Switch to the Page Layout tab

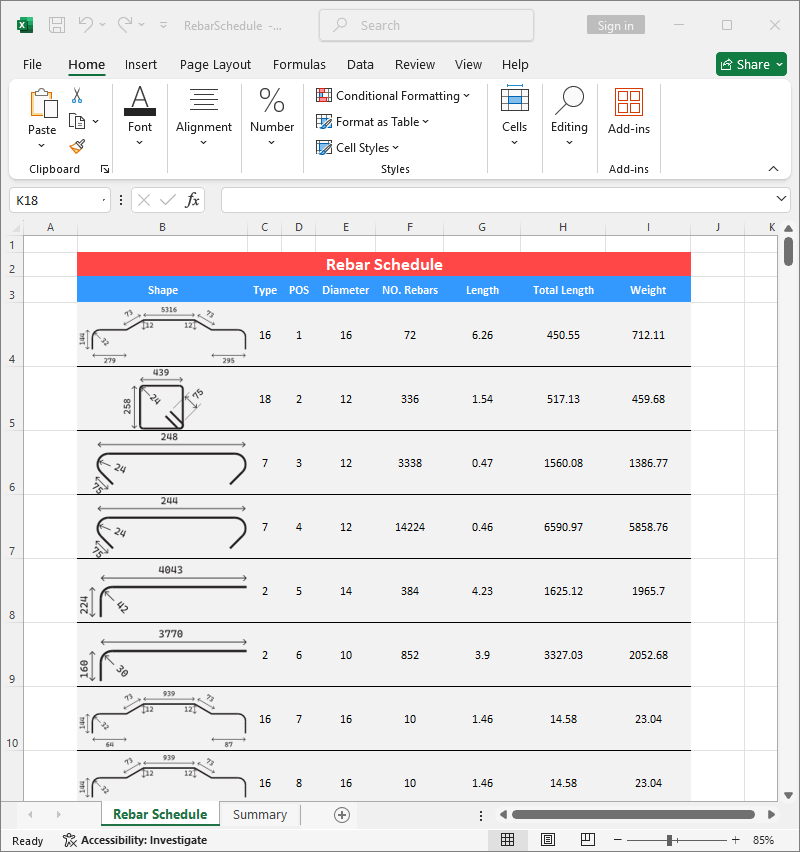(215, 65)
